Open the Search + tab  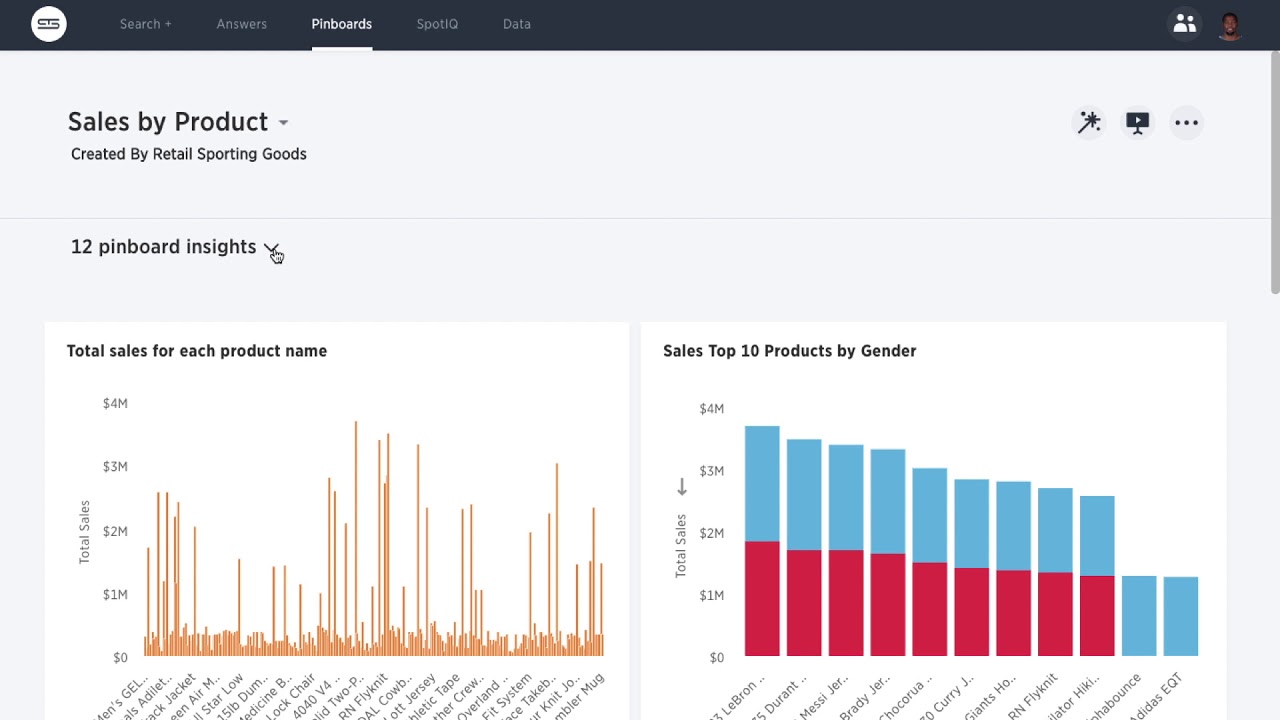point(145,24)
